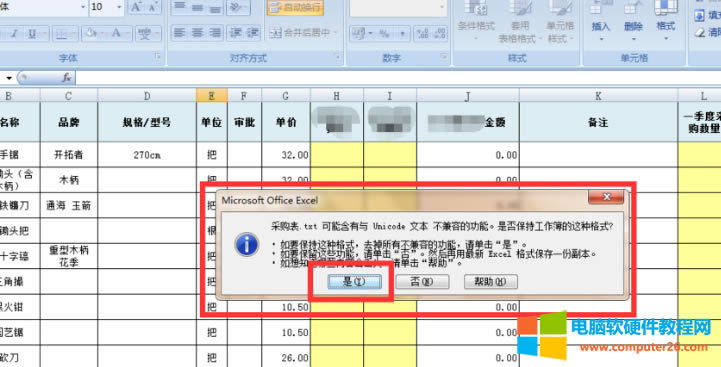The image size is (721, 367).
Task: Click the increase indent icon
Action: tap(252, 33)
